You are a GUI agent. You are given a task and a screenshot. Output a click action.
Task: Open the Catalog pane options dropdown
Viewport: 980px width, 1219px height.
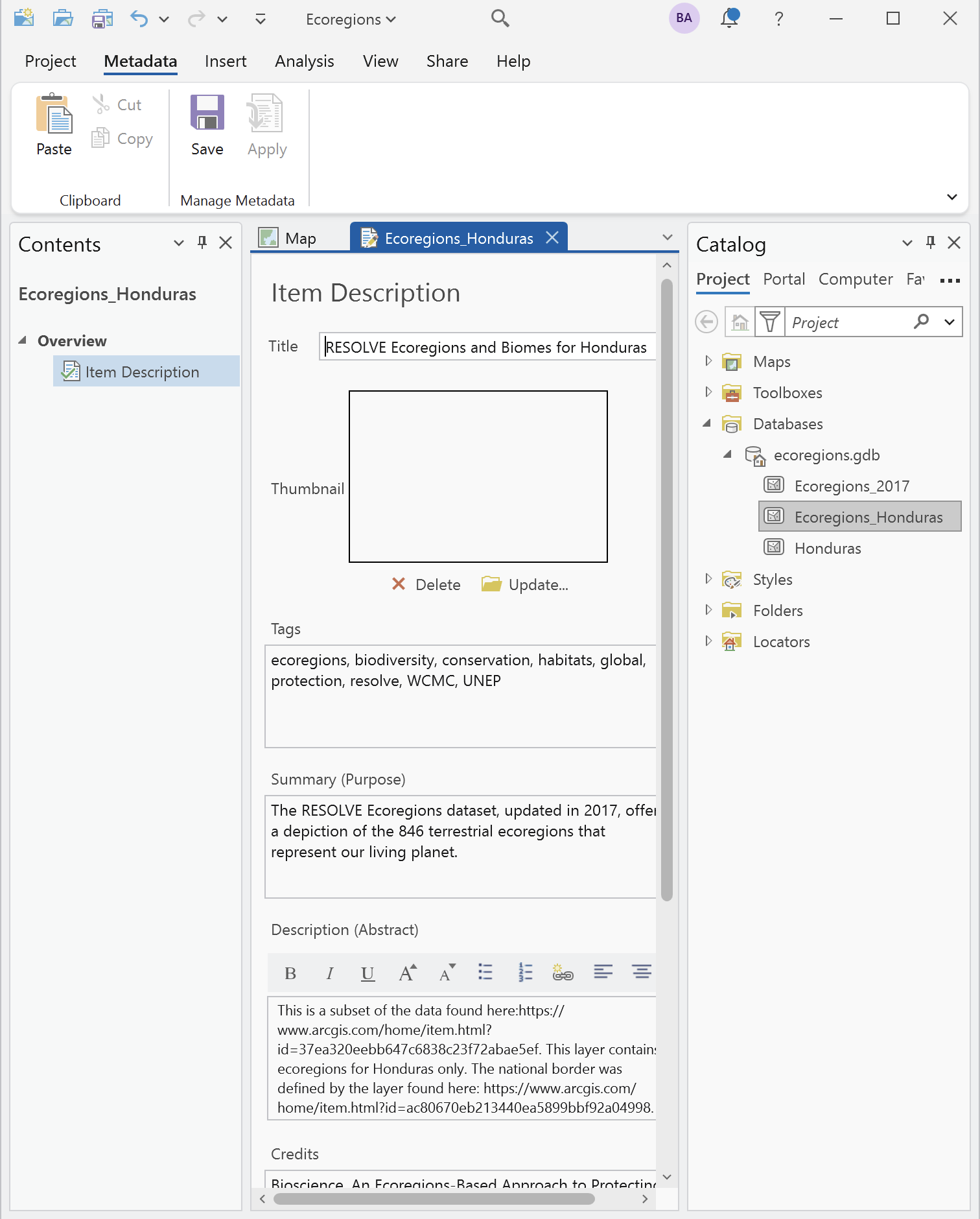[907, 243]
